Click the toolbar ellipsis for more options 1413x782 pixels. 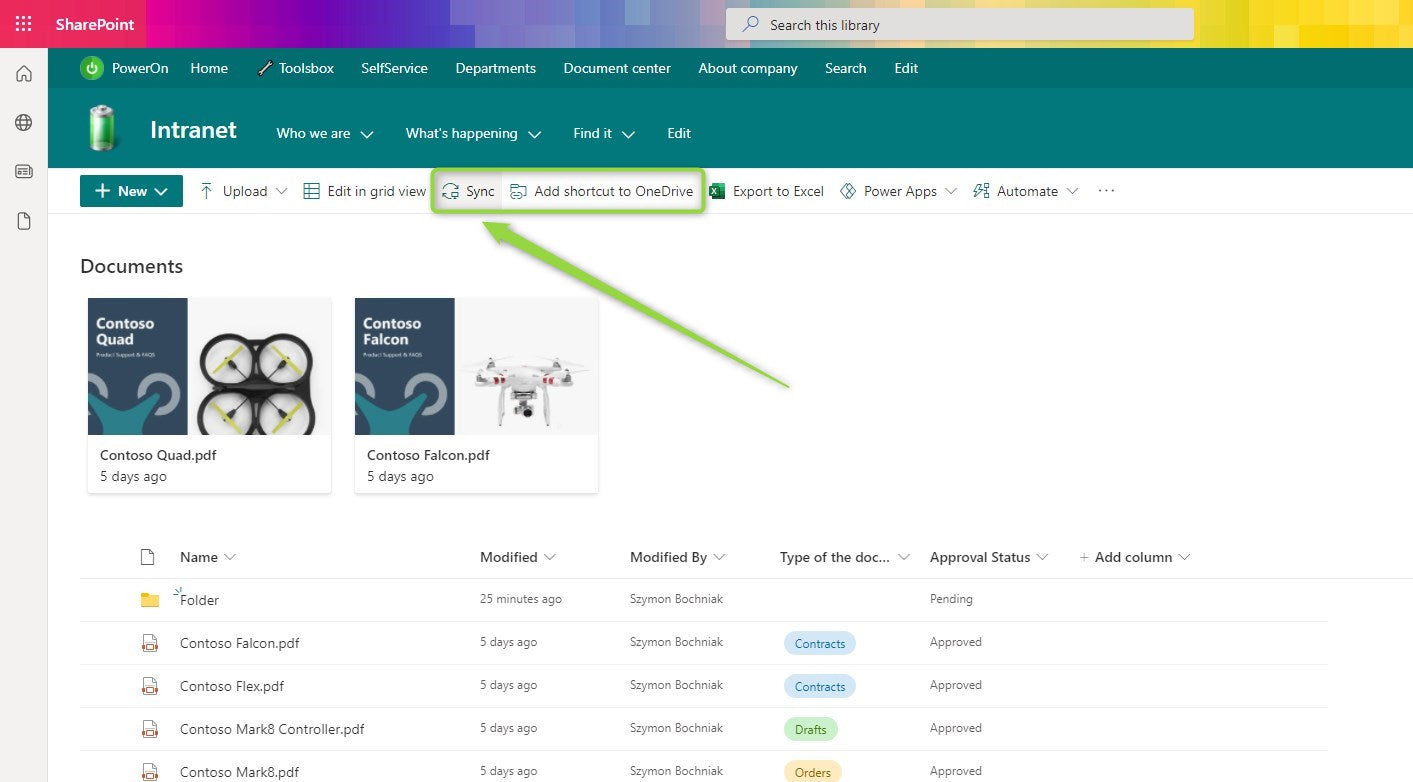(x=1106, y=191)
